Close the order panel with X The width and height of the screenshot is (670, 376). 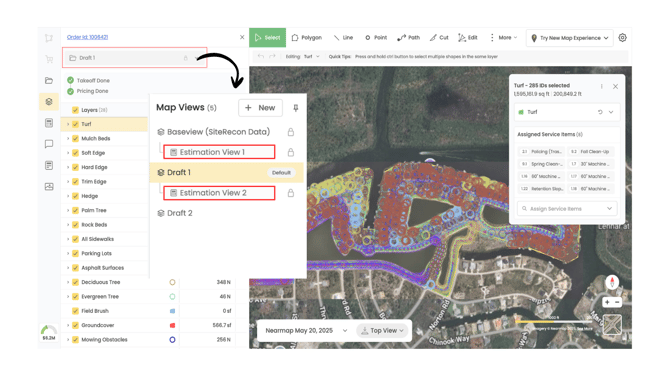point(242,37)
